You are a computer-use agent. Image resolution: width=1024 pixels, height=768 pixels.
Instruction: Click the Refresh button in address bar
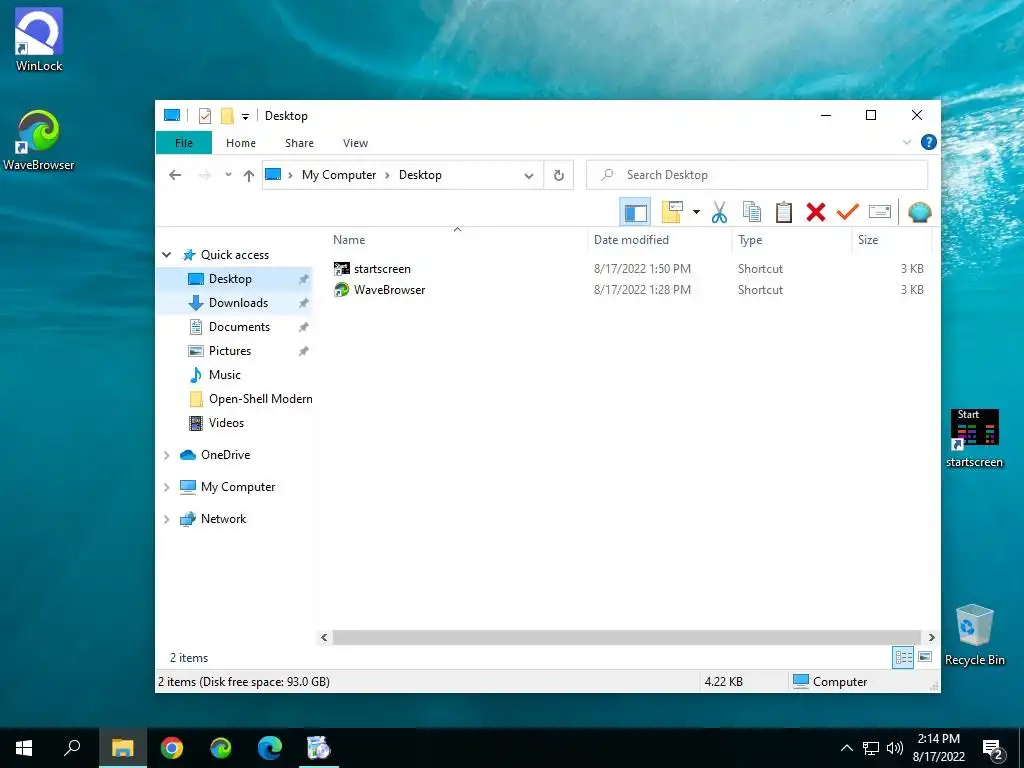coord(558,175)
